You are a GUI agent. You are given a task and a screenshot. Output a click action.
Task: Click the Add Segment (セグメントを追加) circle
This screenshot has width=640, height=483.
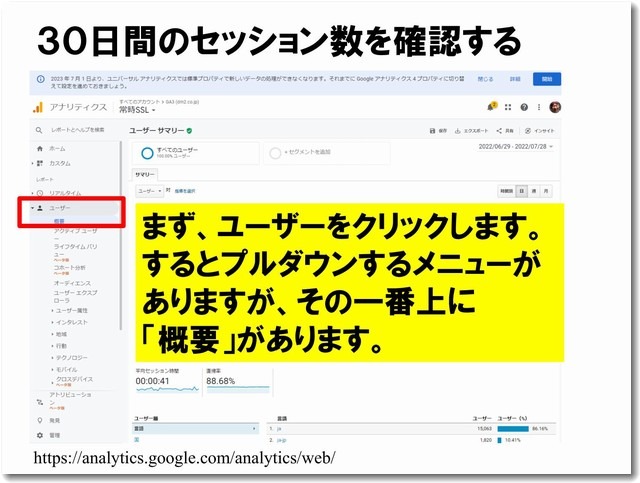coord(275,153)
